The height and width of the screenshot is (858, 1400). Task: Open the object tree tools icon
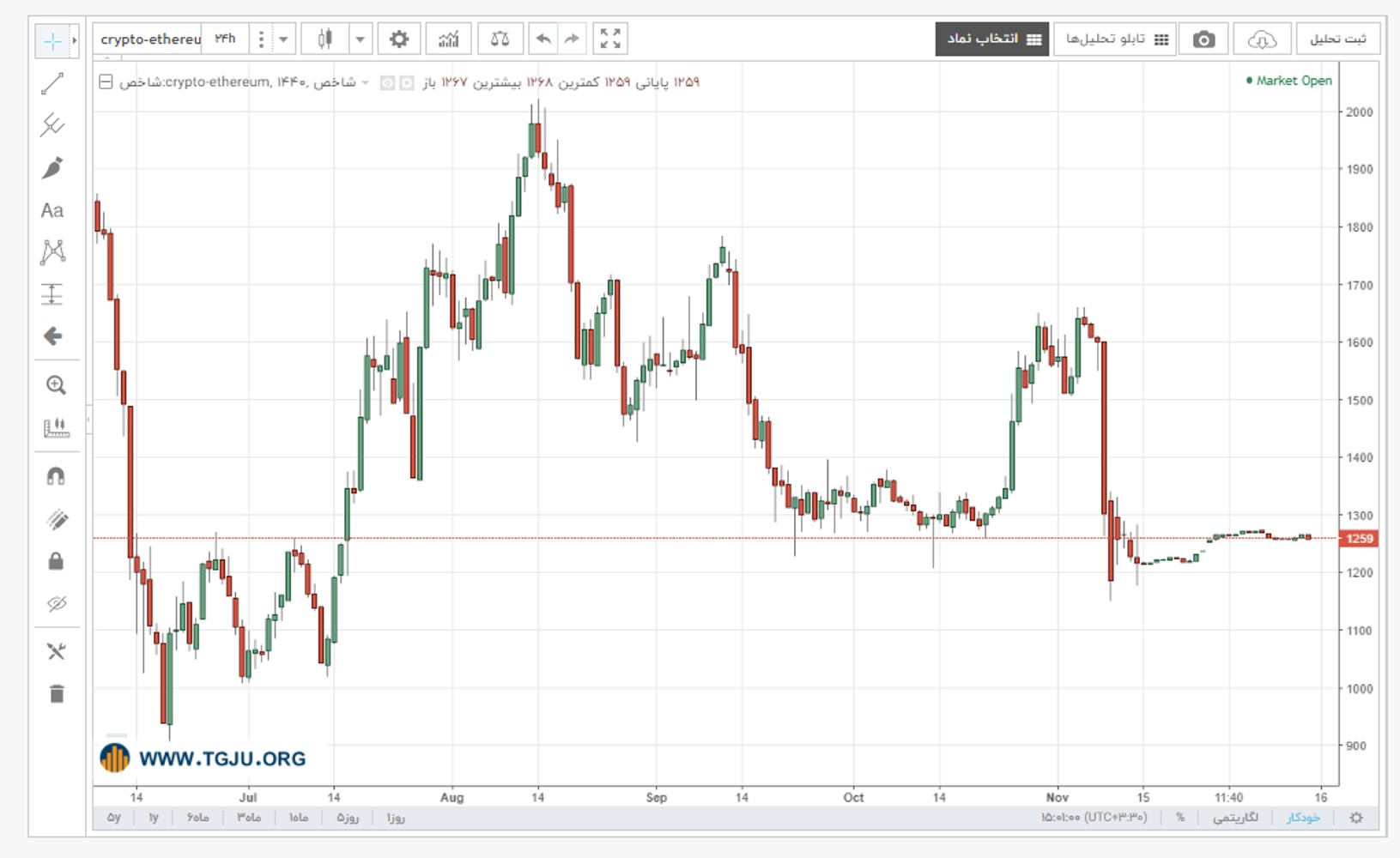click(56, 652)
